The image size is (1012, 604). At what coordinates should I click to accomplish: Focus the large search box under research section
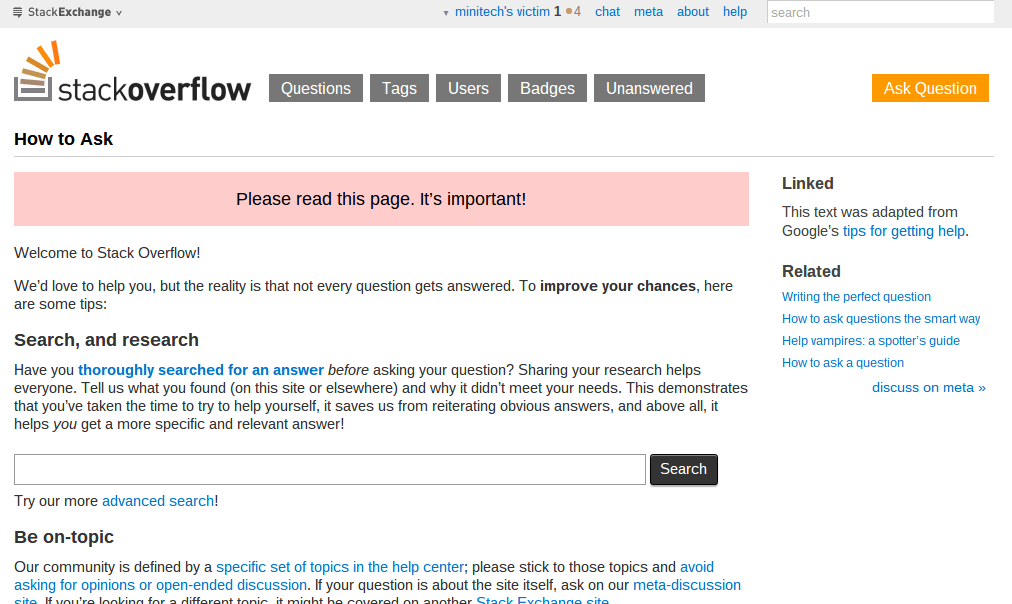click(330, 469)
